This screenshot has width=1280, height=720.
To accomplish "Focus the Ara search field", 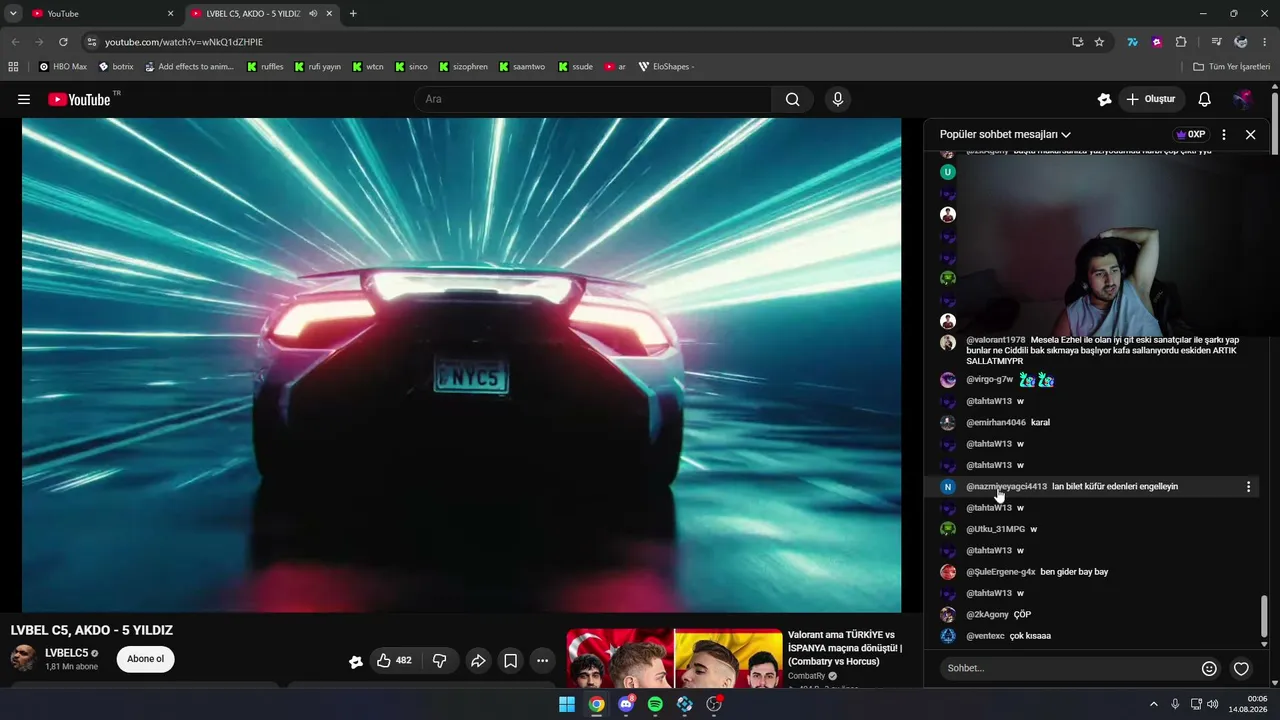I will (x=592, y=99).
